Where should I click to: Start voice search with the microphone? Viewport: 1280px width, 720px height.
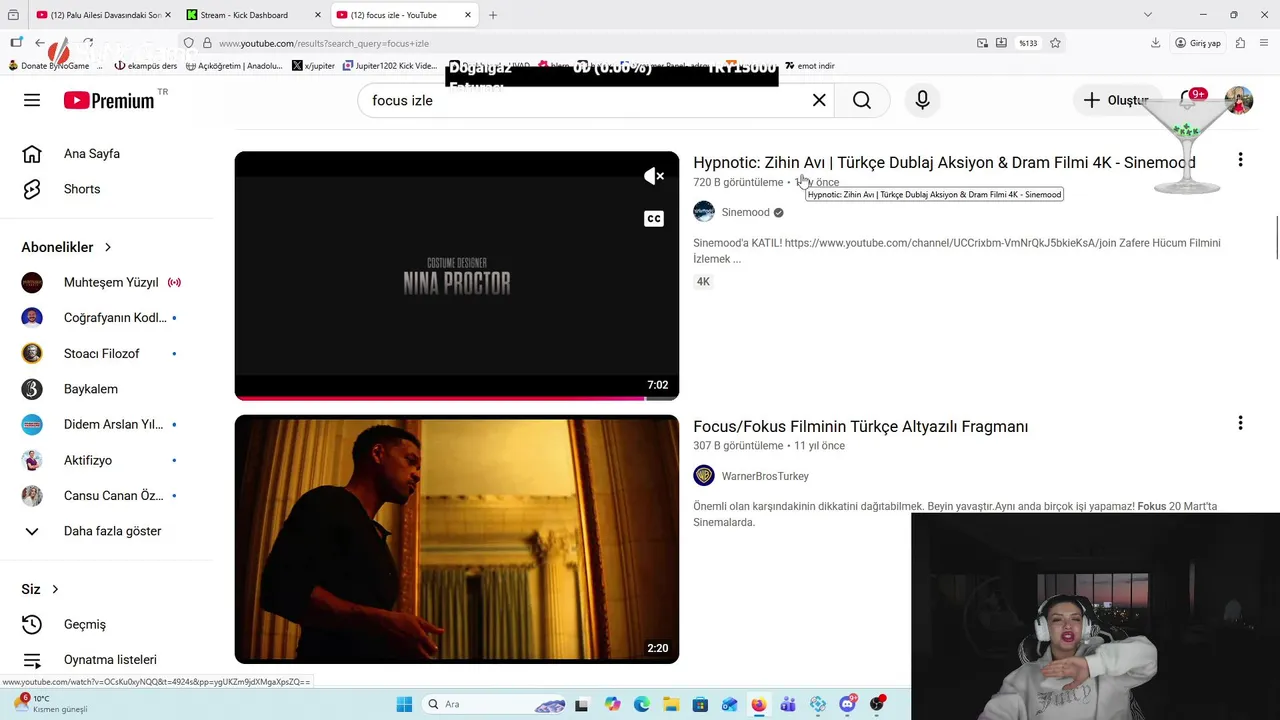tap(922, 100)
